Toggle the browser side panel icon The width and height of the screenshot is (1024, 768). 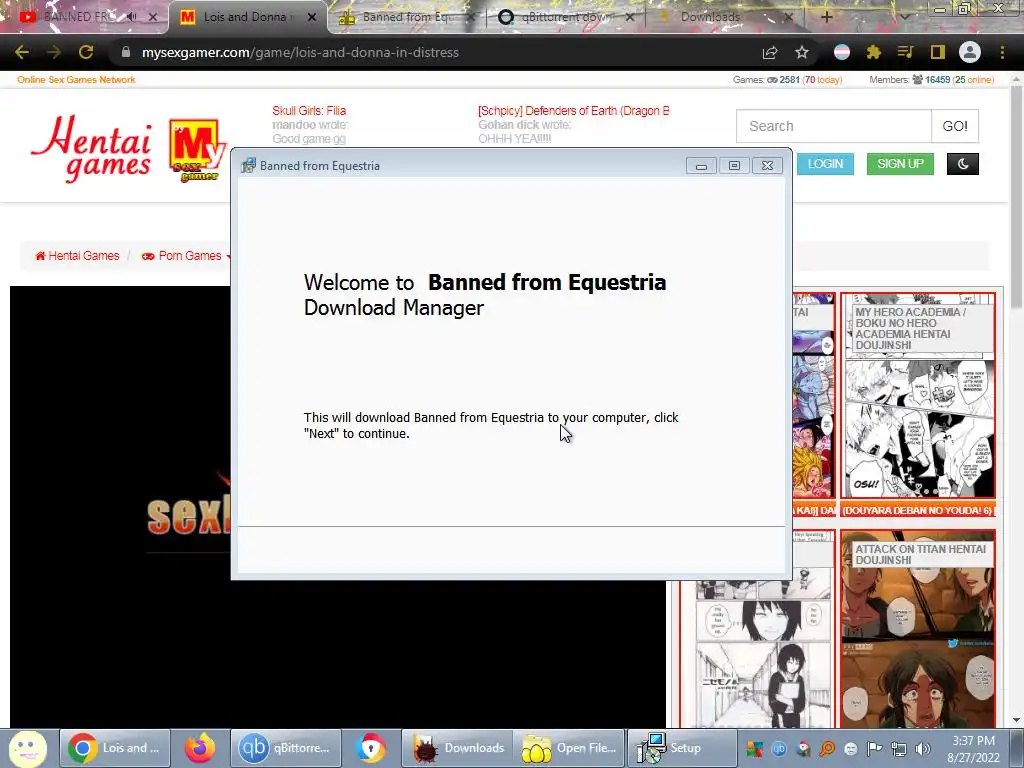click(x=938, y=52)
